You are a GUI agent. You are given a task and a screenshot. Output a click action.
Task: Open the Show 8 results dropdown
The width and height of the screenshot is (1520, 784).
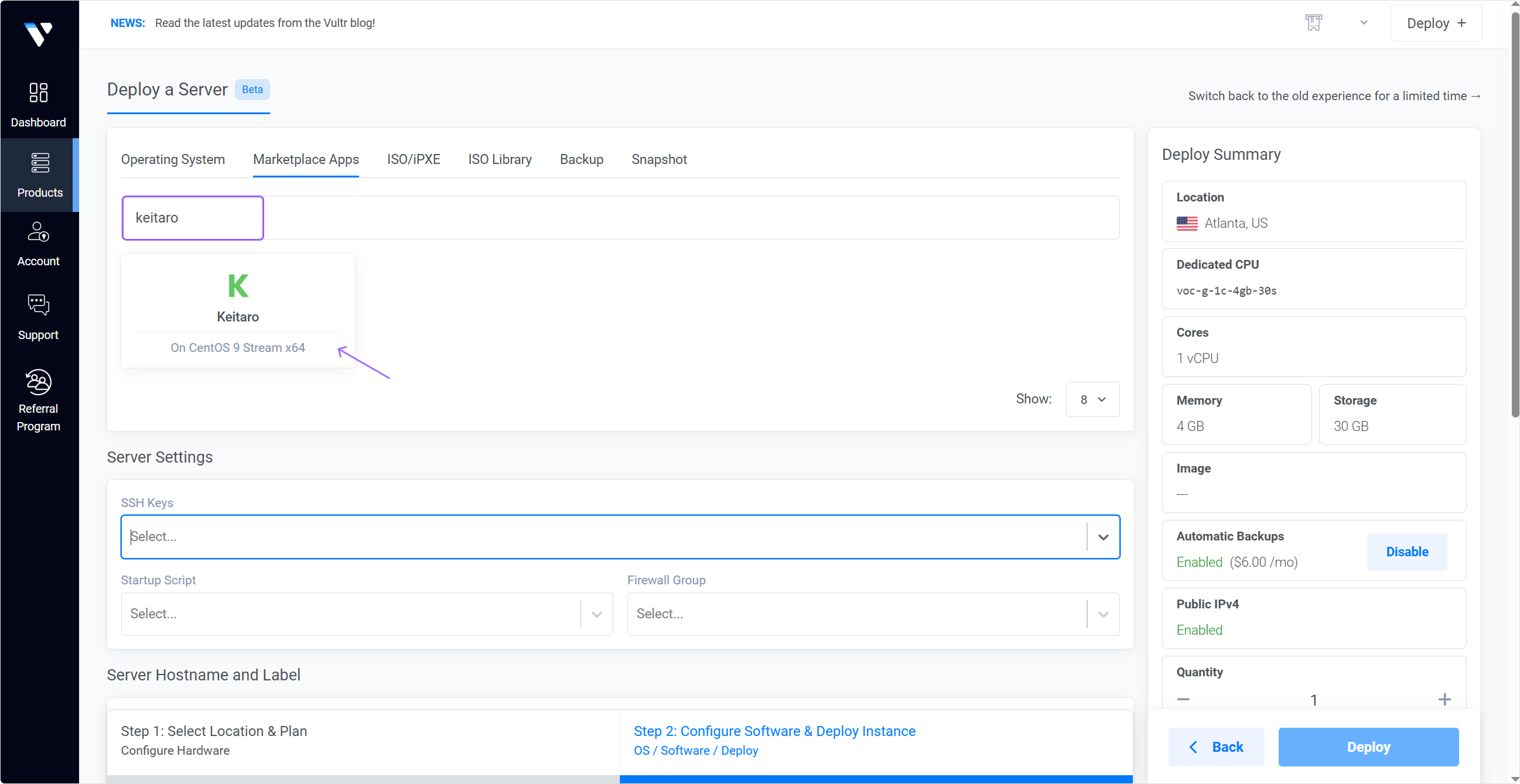[1092, 399]
